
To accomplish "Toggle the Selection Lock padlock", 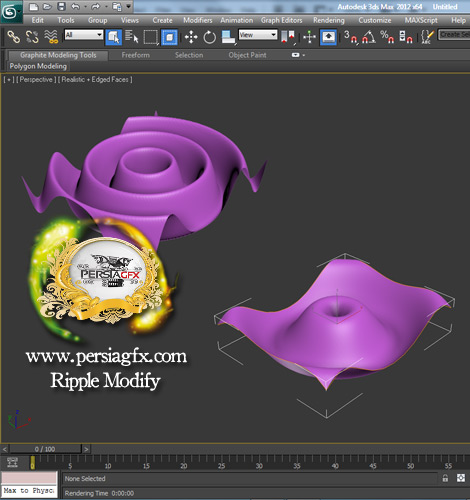I will [445, 478].
